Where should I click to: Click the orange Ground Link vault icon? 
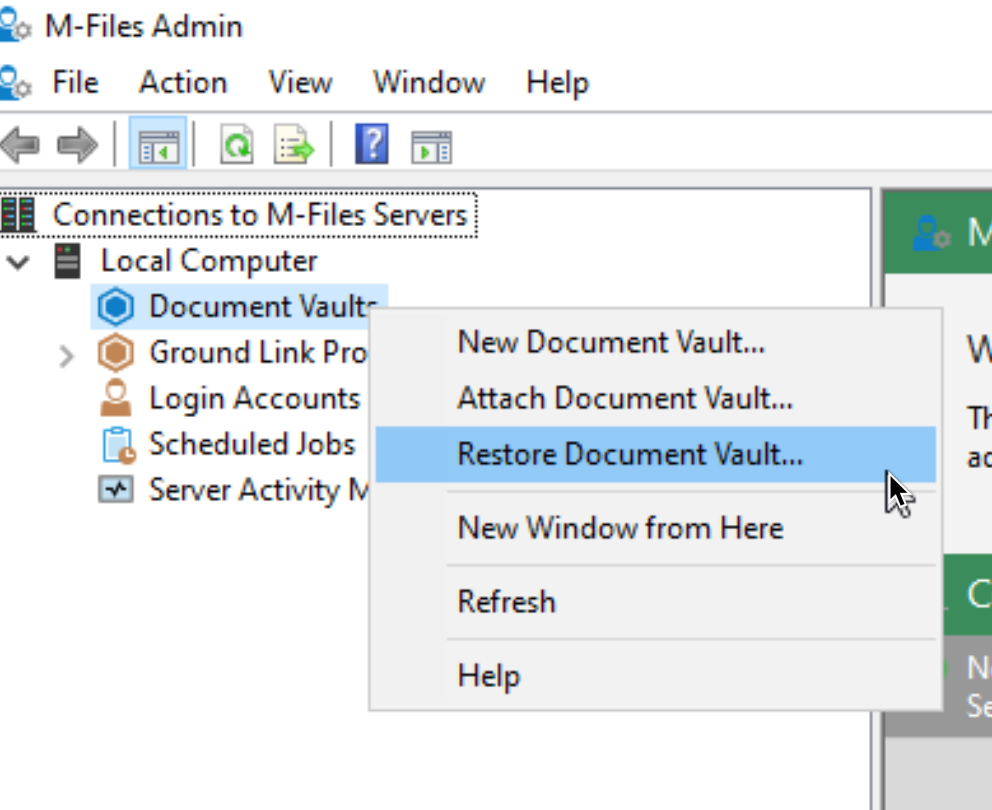click(116, 352)
